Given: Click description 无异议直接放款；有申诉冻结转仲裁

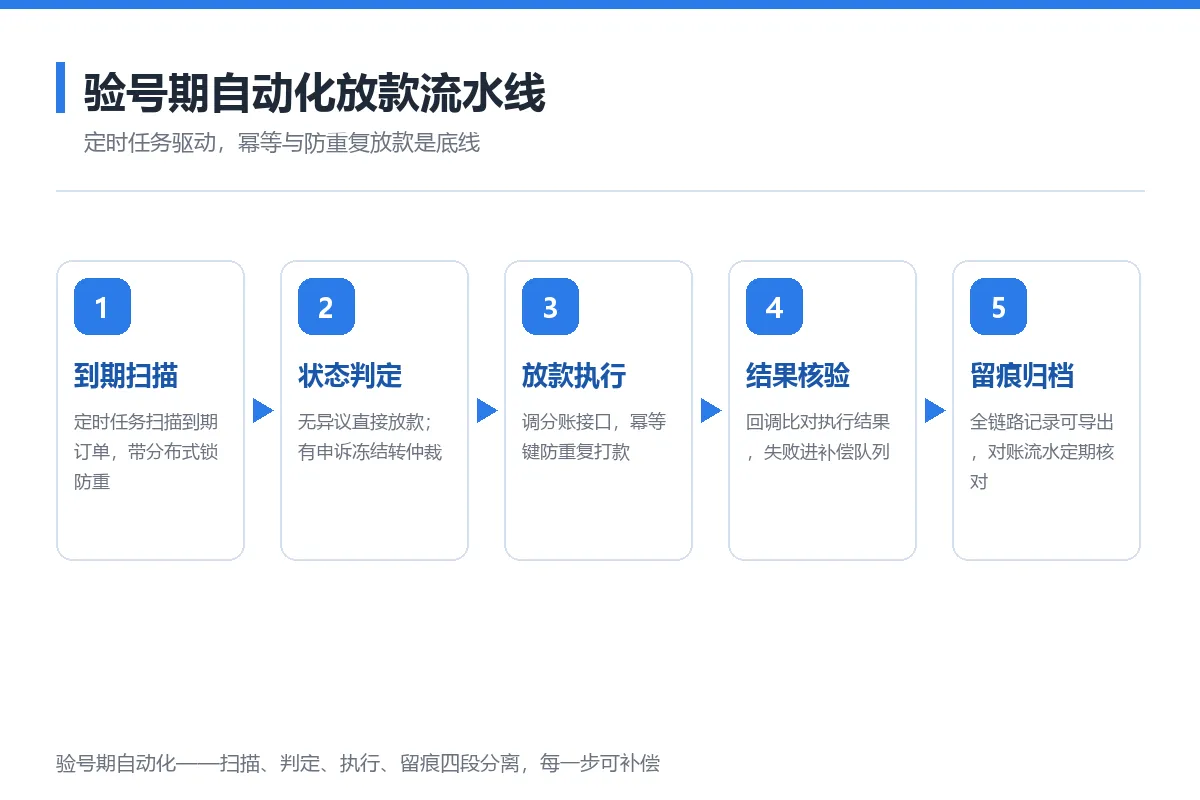Looking at the screenshot, I should [x=370, y=437].
